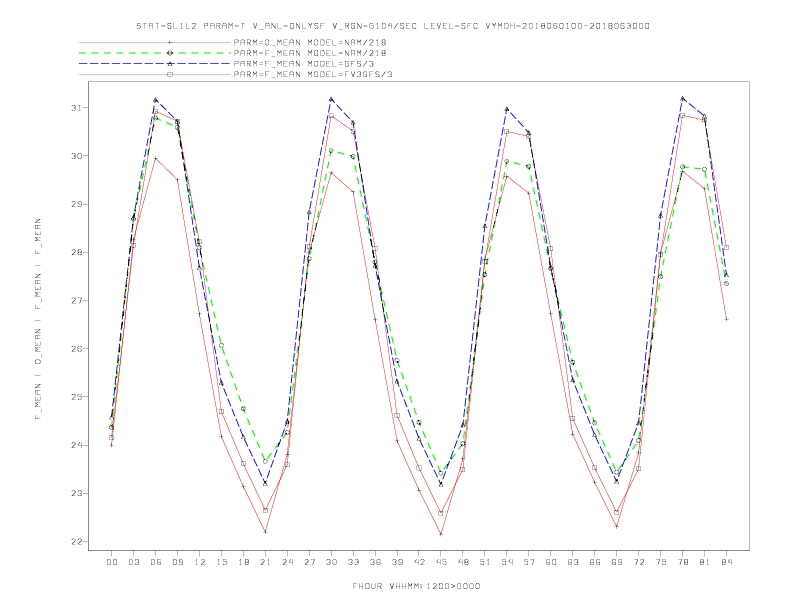Viewport: 792px width, 612px height.
Task: Click x-axis tick label 54
Action: 507,562
